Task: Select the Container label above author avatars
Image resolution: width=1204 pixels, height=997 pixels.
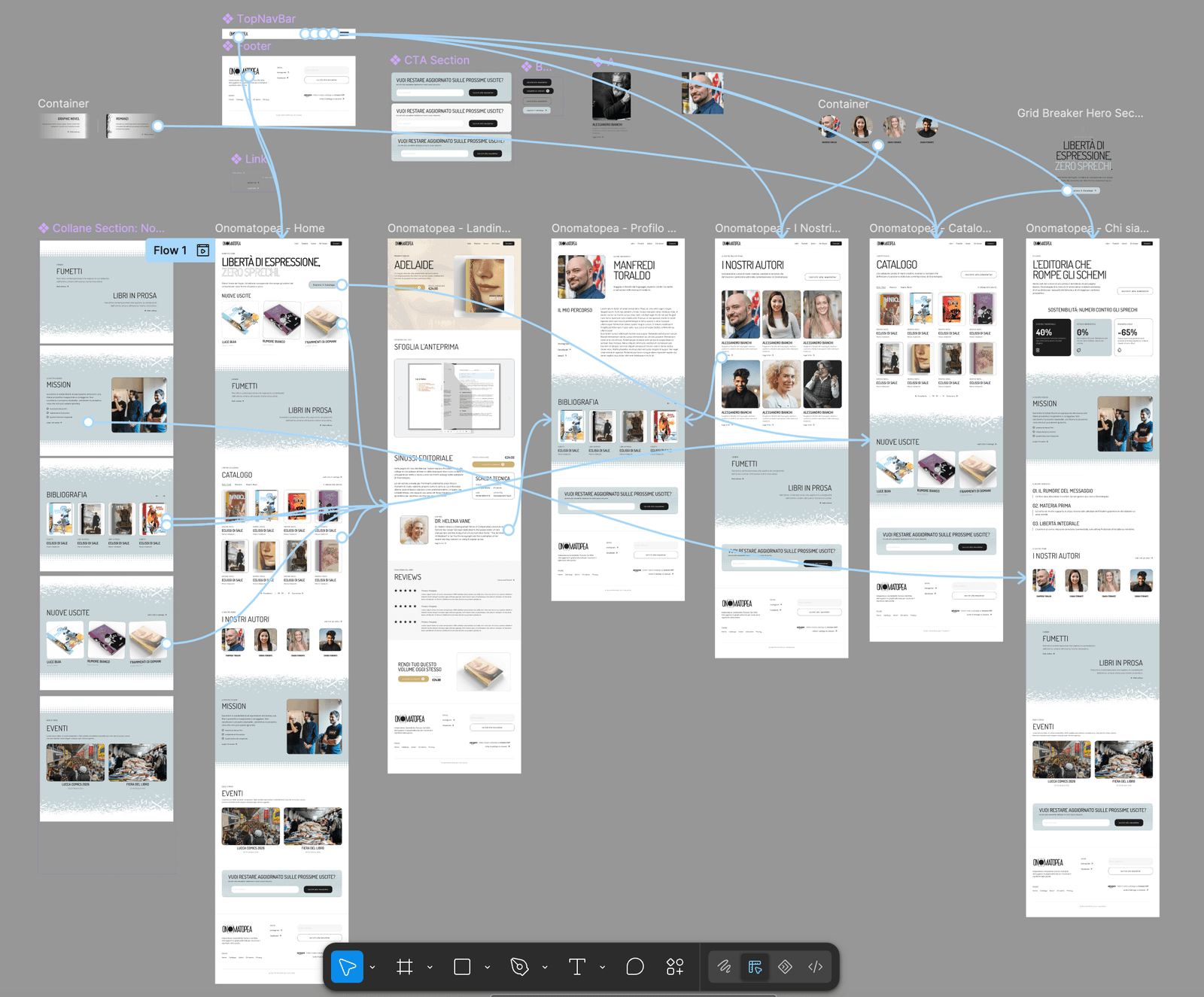Action: 843,105
